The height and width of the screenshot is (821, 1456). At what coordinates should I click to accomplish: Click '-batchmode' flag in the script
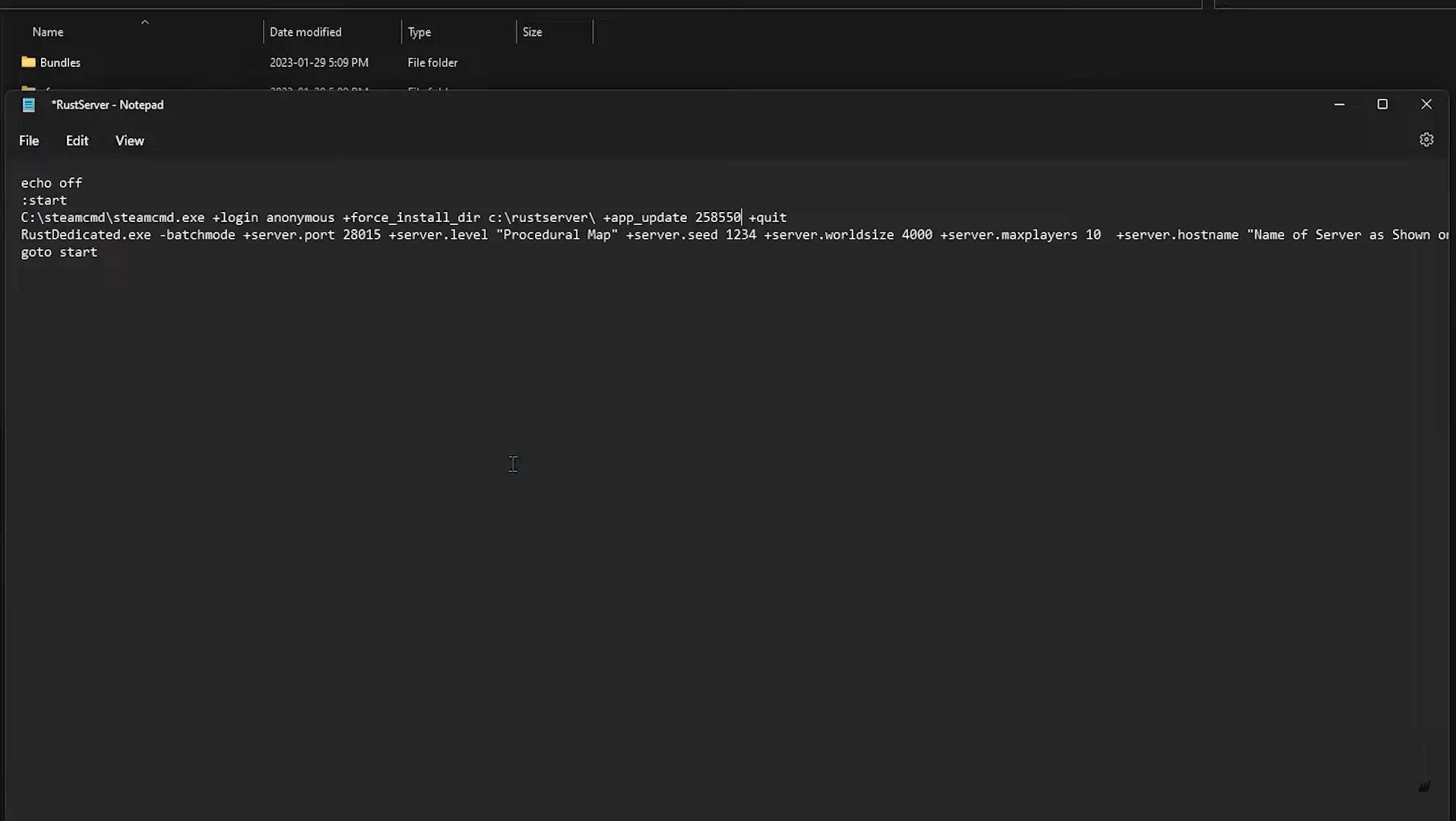[197, 235]
